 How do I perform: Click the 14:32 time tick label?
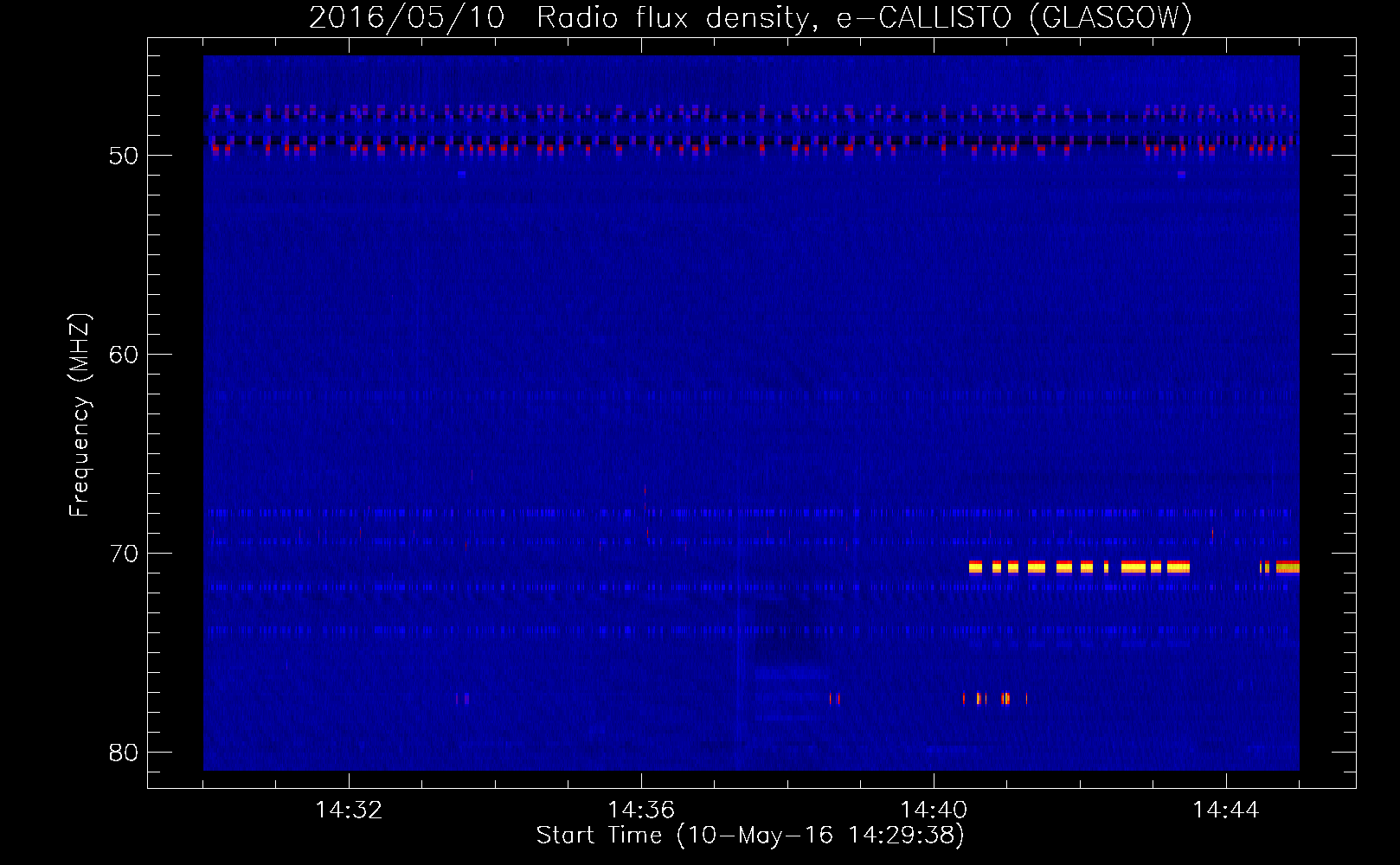pos(349,811)
